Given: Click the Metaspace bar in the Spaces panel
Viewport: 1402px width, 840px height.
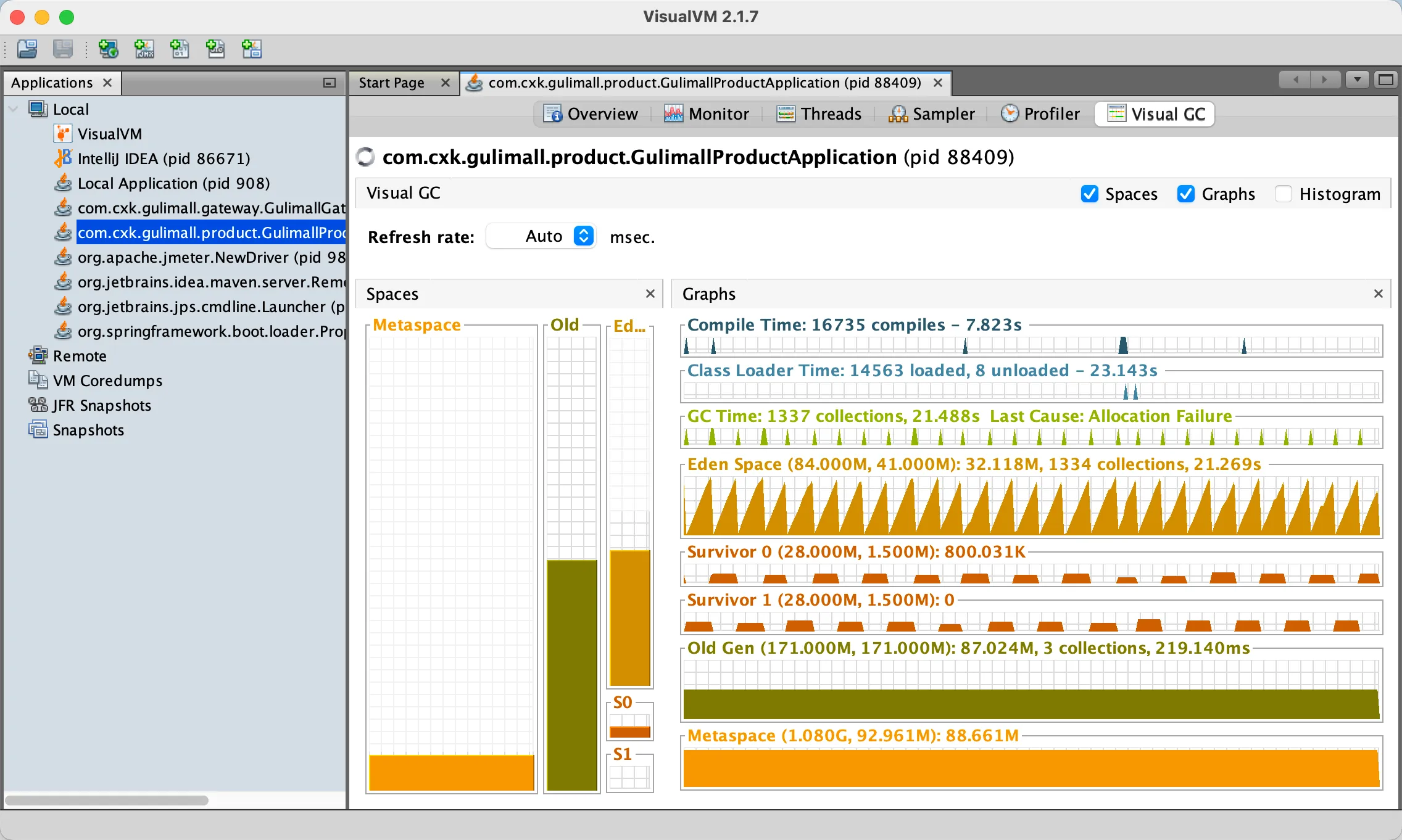Looking at the screenshot, I should (452, 772).
